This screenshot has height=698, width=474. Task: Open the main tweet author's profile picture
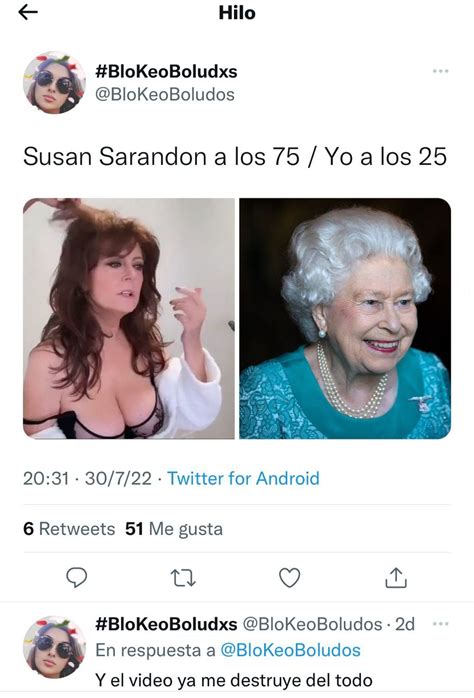click(54, 82)
